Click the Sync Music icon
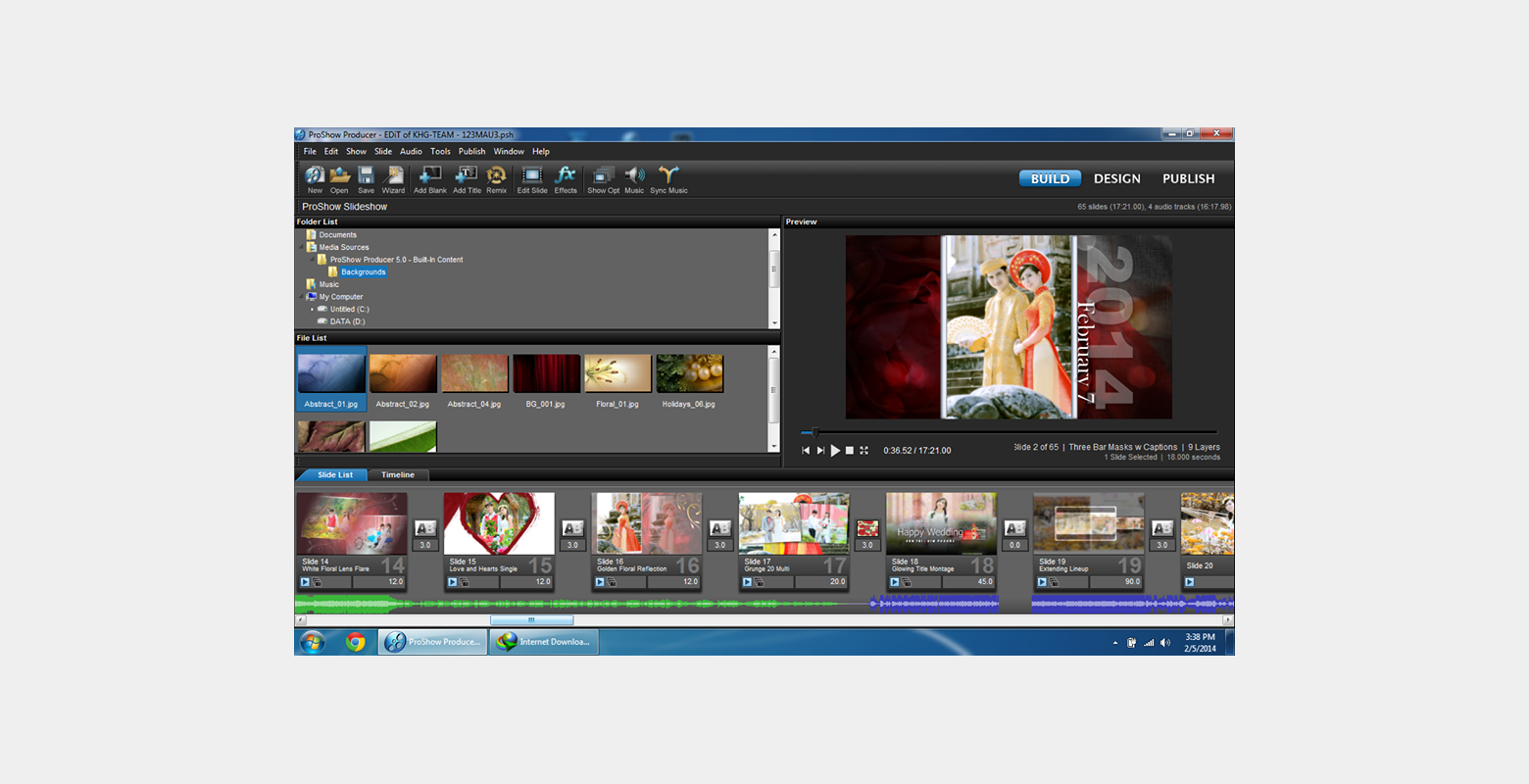The width and height of the screenshot is (1529, 784). pos(668,179)
